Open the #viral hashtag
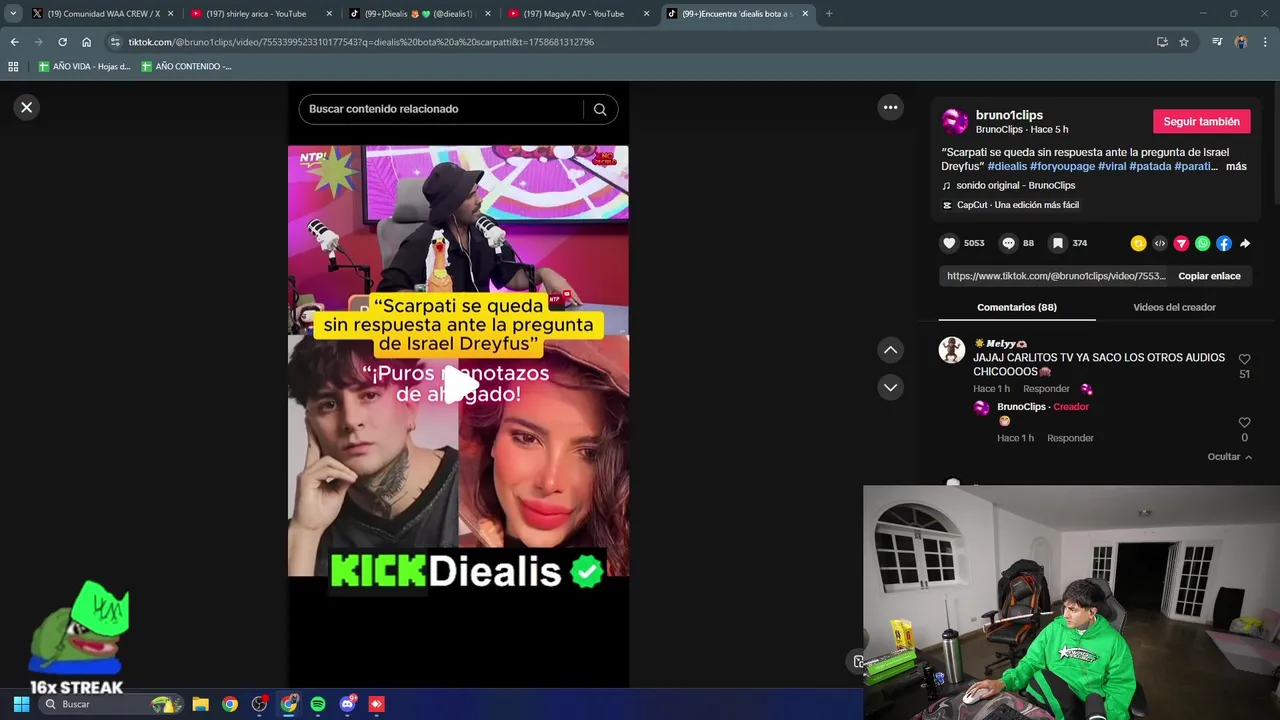The image size is (1280, 720). [x=1112, y=166]
